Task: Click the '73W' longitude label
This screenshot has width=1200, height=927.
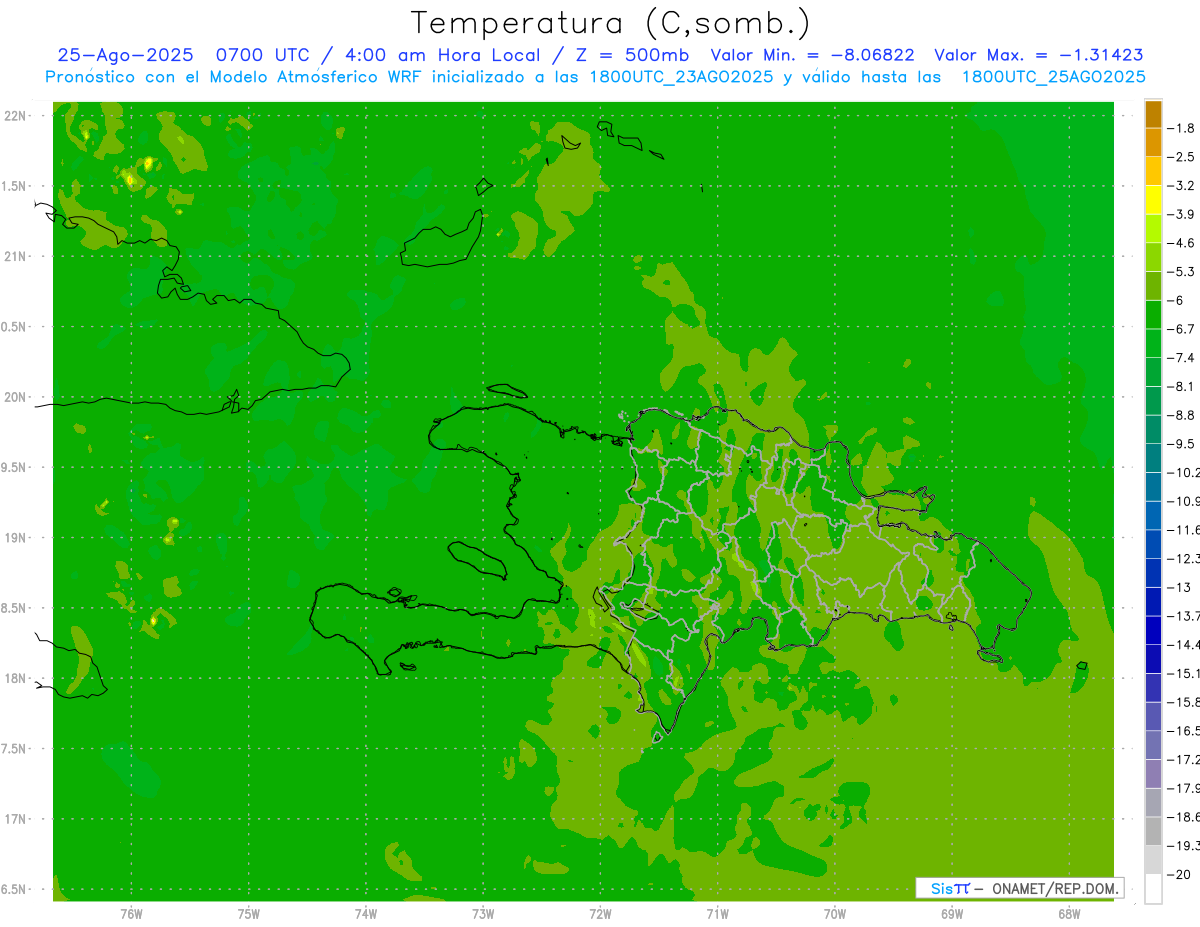Action: tap(483, 914)
